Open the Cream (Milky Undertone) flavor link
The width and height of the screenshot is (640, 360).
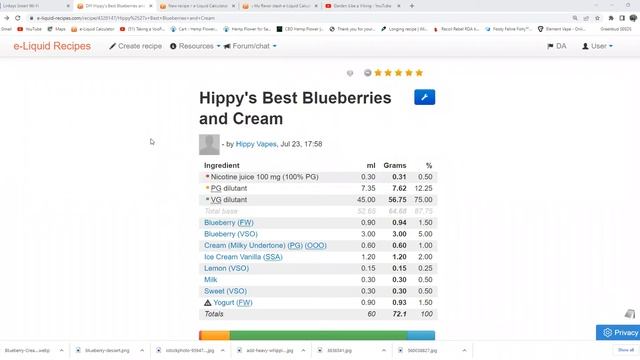265,245
